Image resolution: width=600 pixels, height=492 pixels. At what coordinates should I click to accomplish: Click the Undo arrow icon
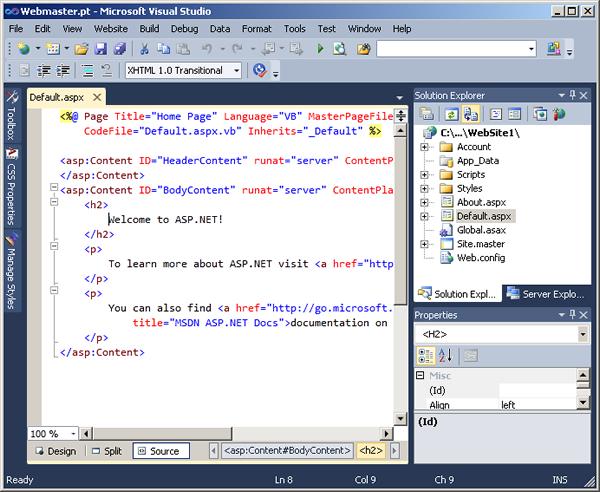207,49
